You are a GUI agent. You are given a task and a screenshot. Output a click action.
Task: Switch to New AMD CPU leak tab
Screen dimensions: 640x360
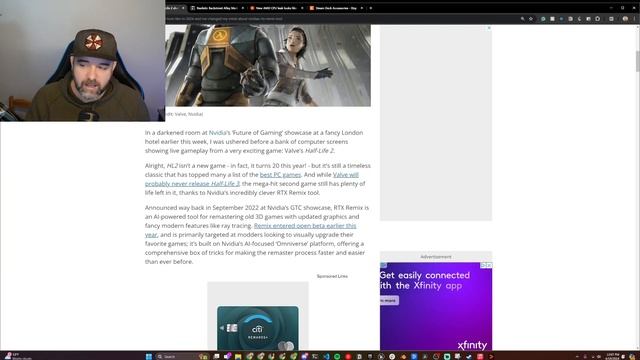click(276, 8)
